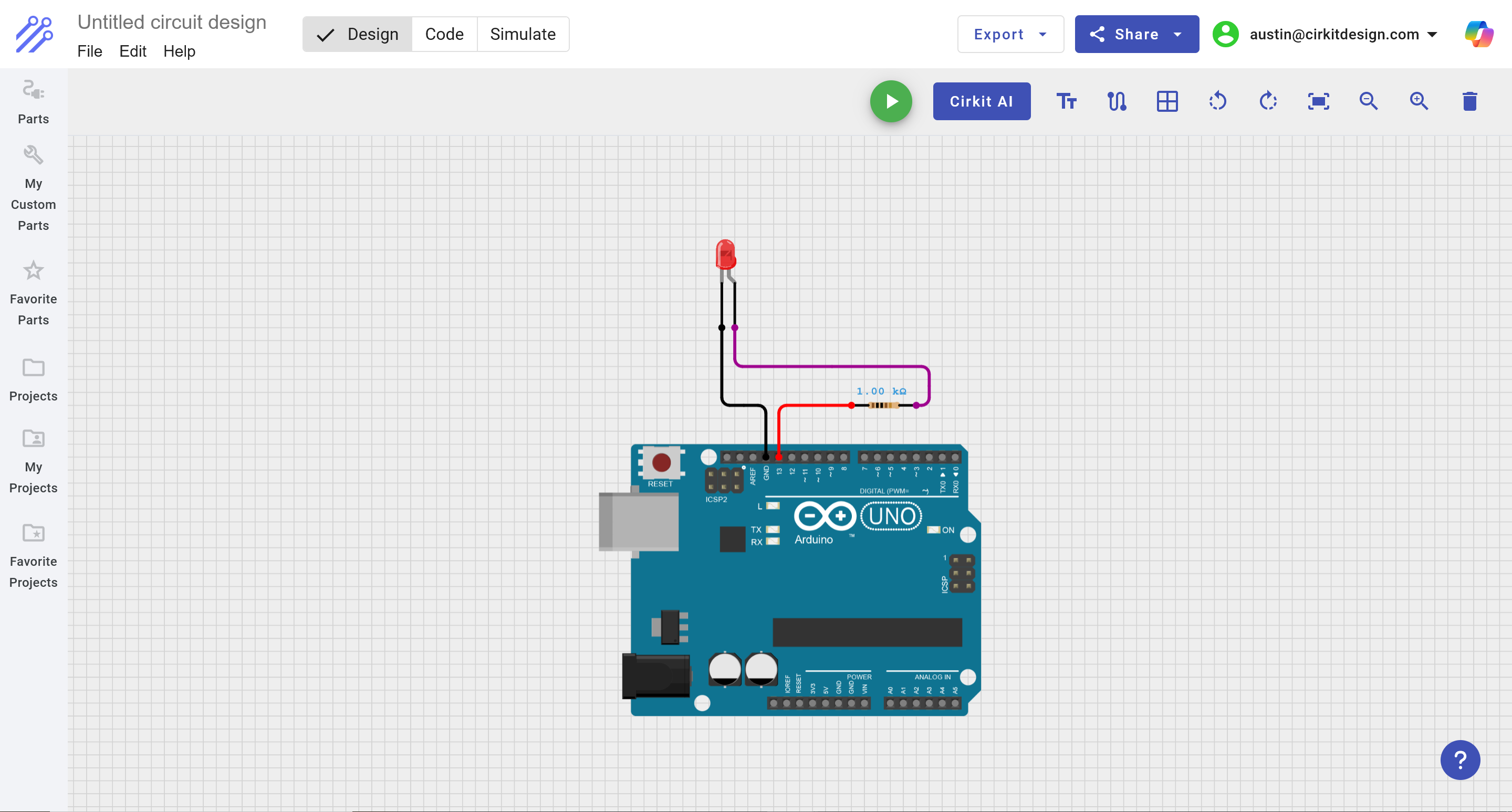Rotate selection clockwise
Viewport: 1512px width, 812px height.
pos(1268,101)
